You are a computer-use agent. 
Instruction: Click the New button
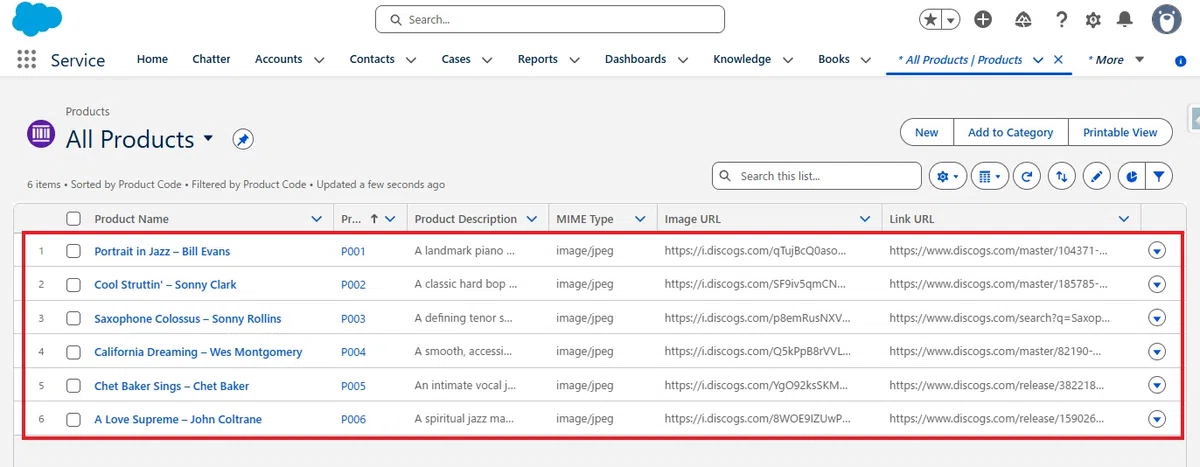pyautogui.click(x=927, y=132)
